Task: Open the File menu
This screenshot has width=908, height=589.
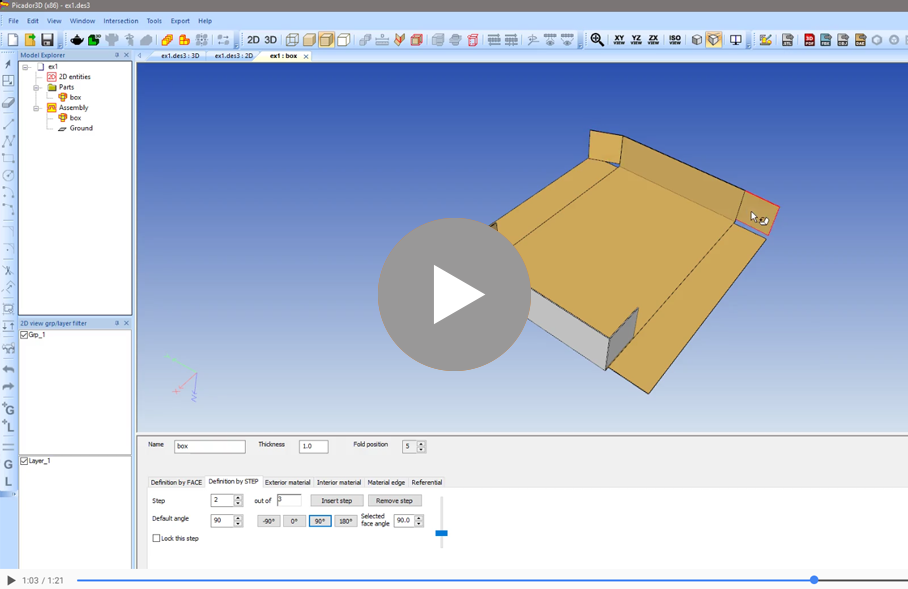Action: (x=13, y=21)
